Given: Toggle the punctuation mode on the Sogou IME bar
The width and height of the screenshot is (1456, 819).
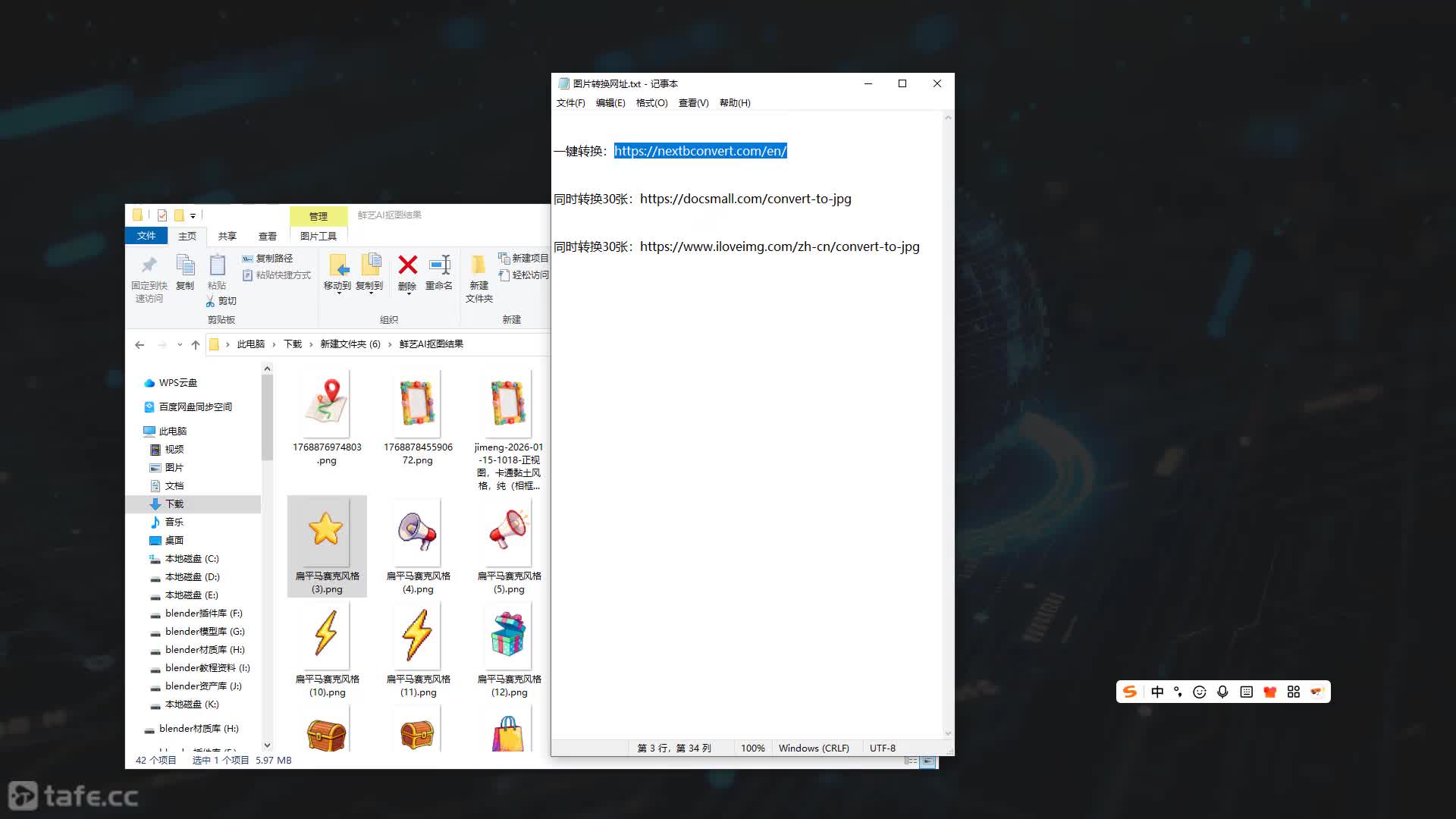Looking at the screenshot, I should point(1178,692).
